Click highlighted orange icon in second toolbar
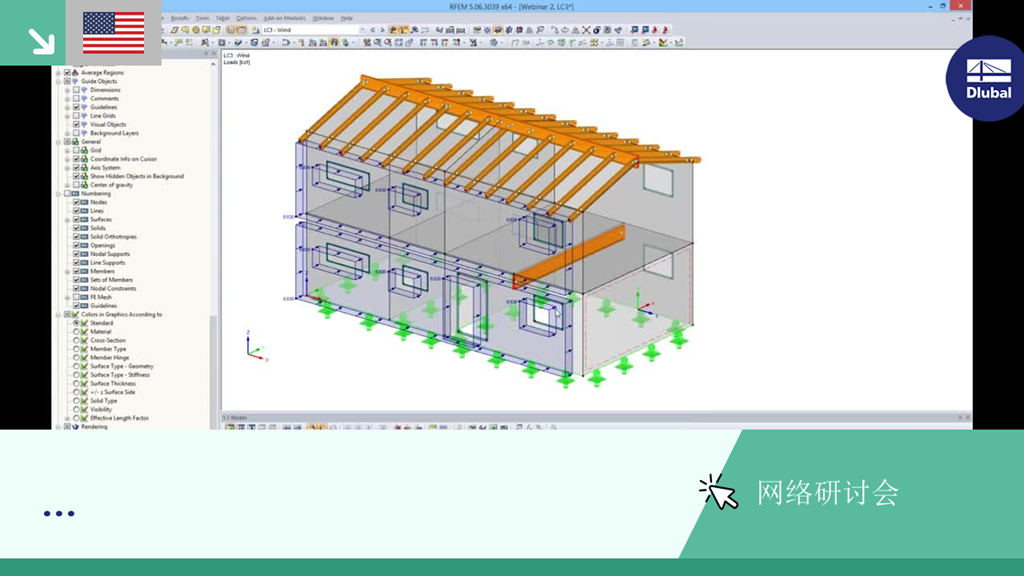 click(x=334, y=42)
